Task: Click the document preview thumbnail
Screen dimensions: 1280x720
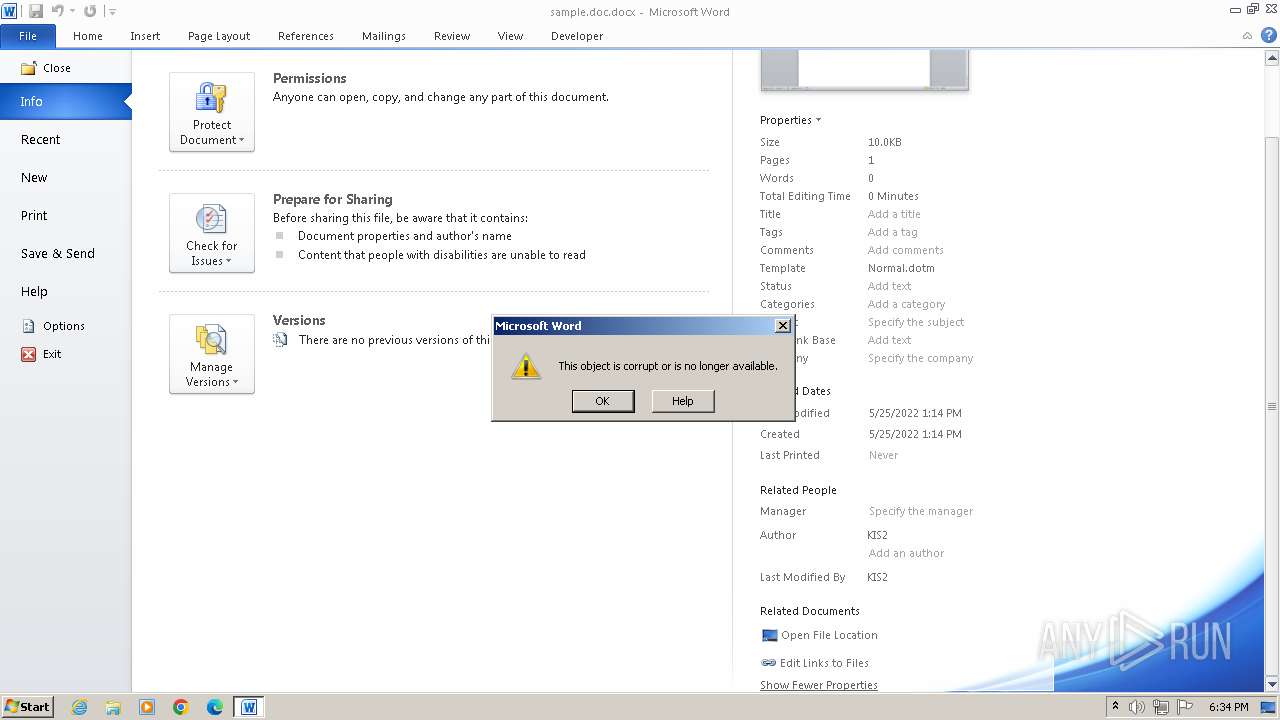Action: pyautogui.click(x=864, y=69)
